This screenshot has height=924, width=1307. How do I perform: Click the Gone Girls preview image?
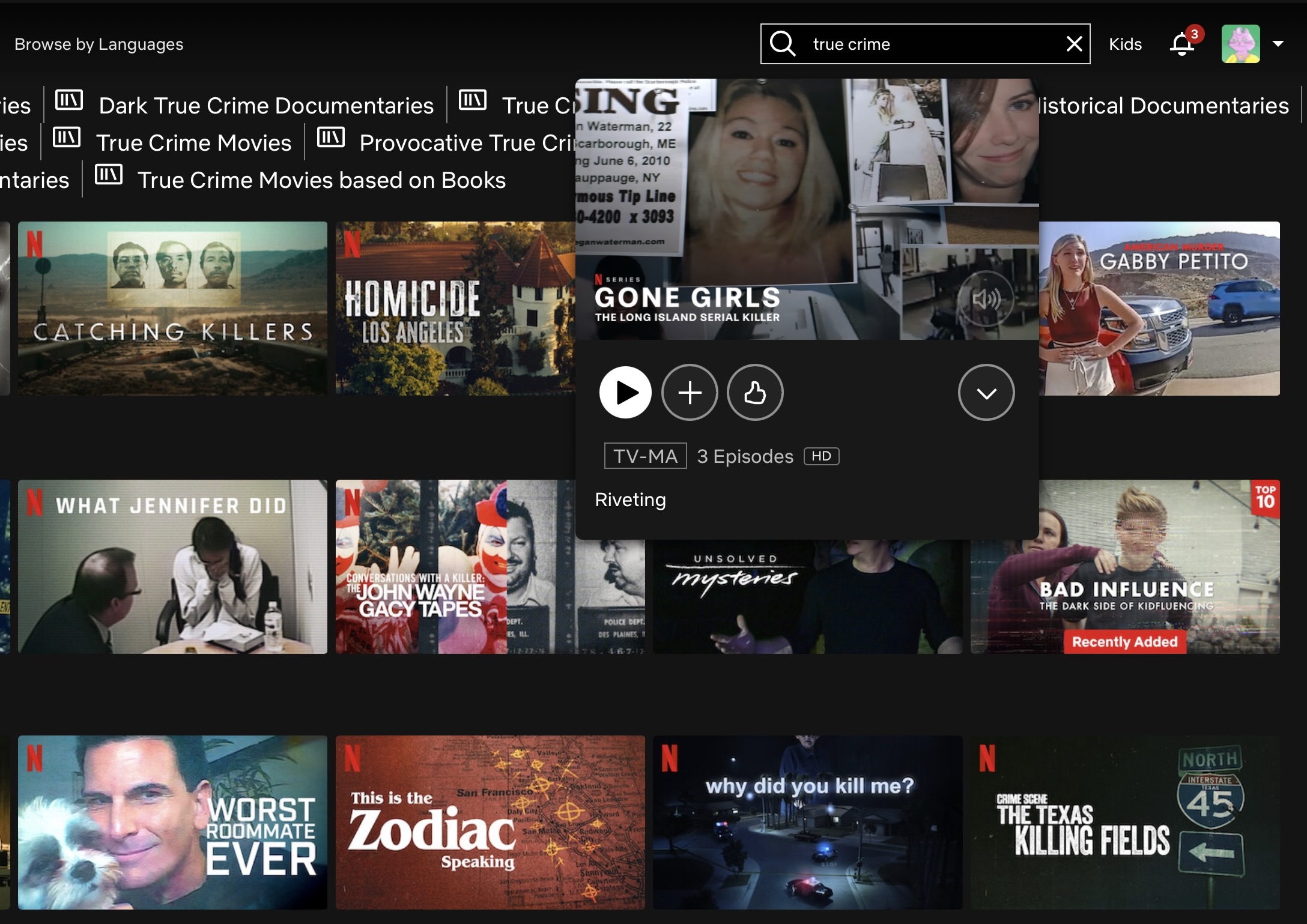[x=807, y=209]
